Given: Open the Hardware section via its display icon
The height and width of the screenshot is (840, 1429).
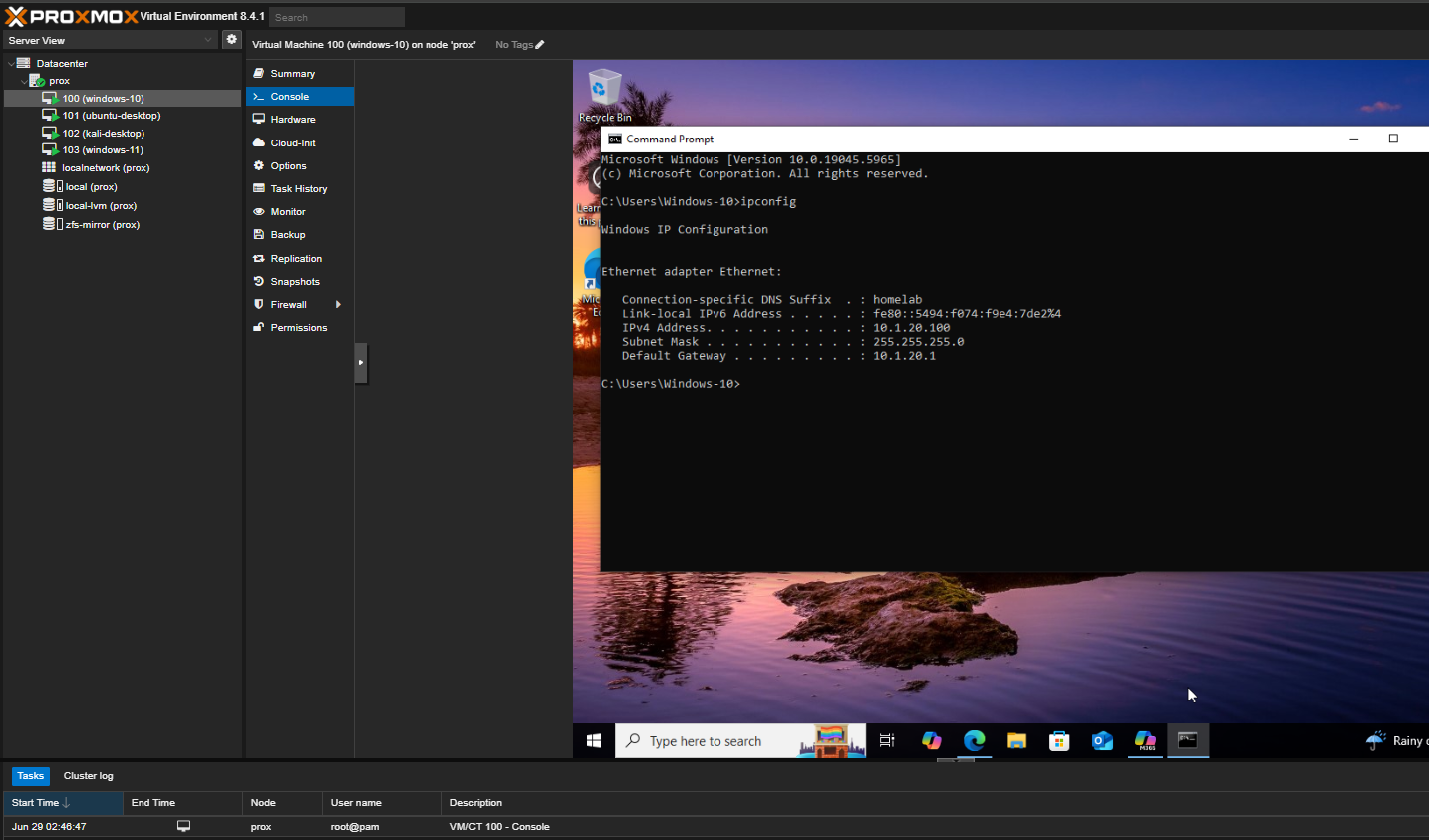Looking at the screenshot, I should [260, 119].
